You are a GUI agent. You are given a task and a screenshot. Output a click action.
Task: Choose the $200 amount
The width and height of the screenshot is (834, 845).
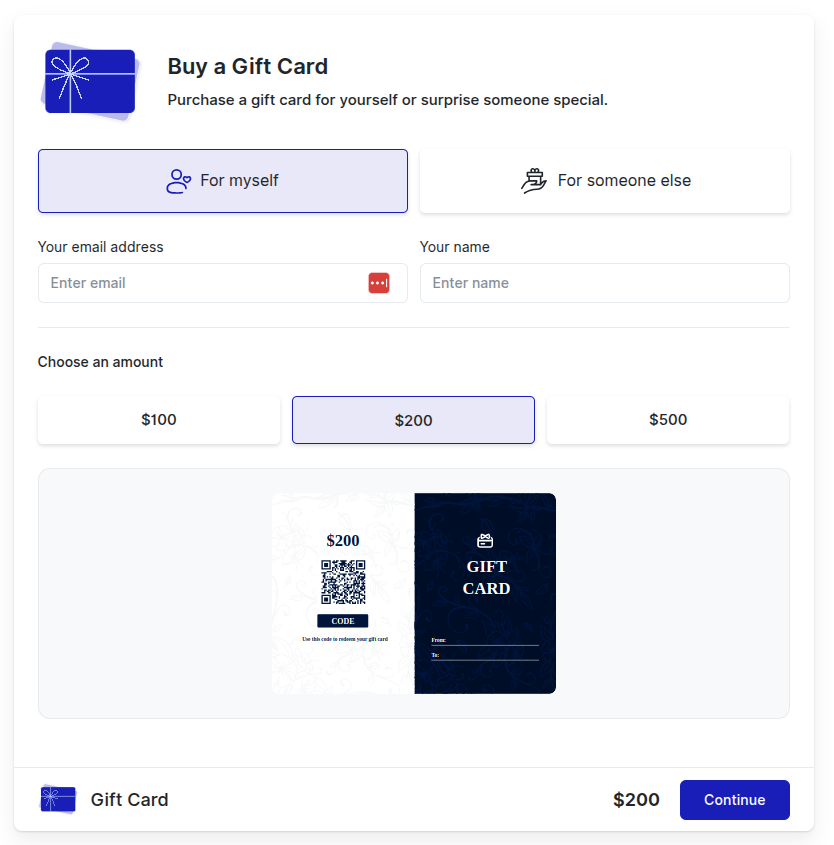[413, 420]
